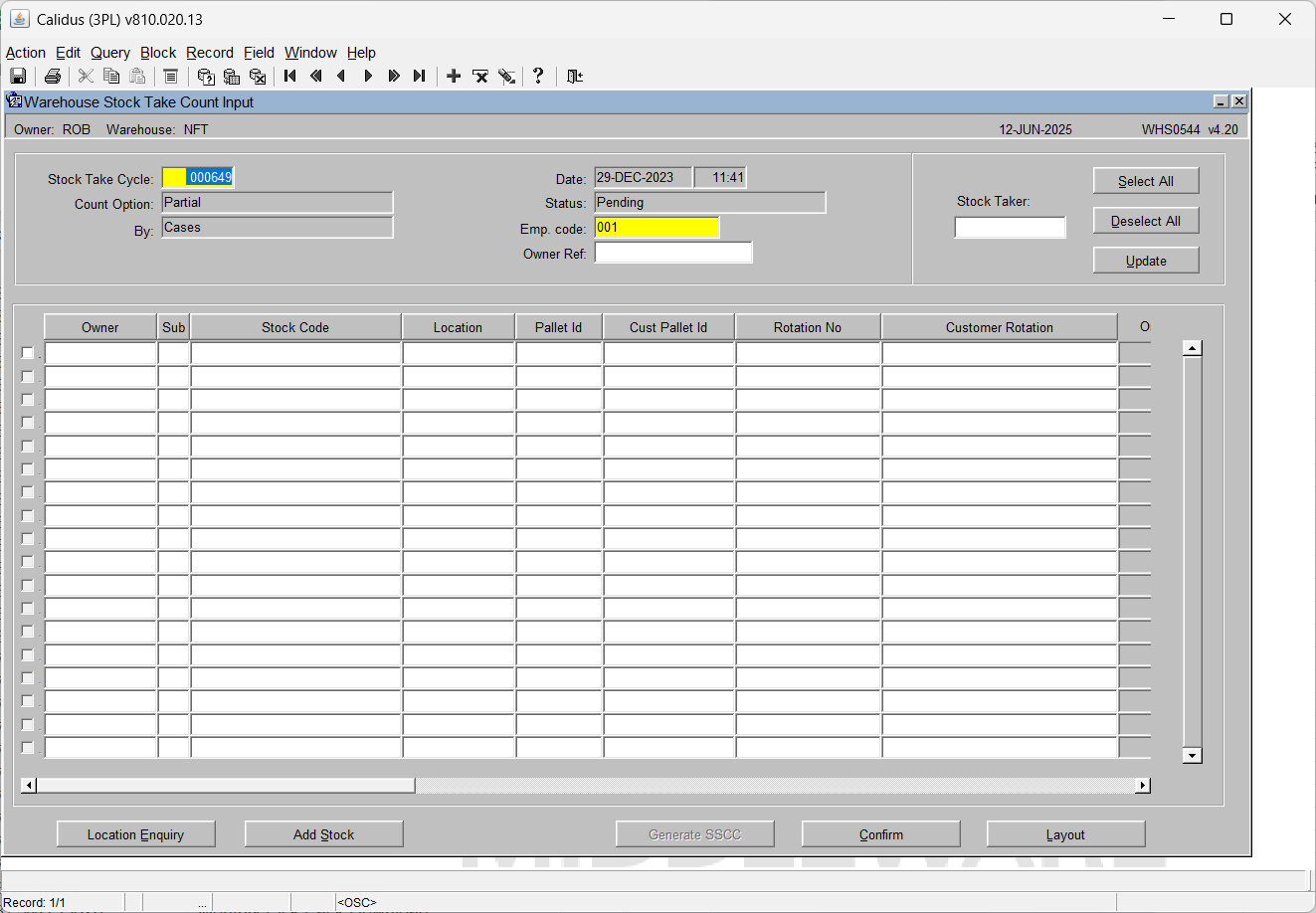Click the vertical scrollbar down arrow
Image resolution: width=1316 pixels, height=913 pixels.
tap(1193, 755)
